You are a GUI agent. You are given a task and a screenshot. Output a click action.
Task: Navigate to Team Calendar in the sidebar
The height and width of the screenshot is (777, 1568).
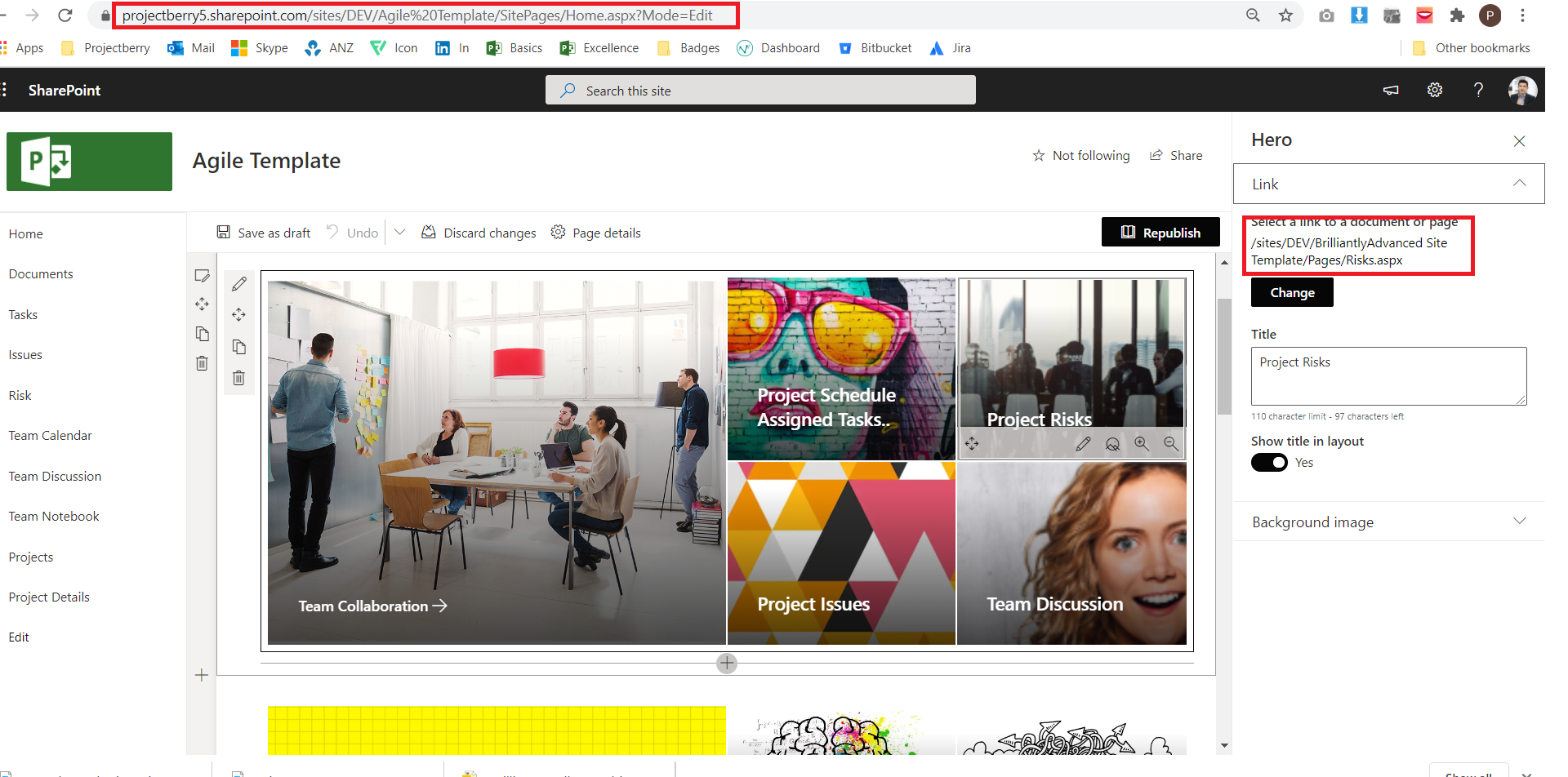50,435
